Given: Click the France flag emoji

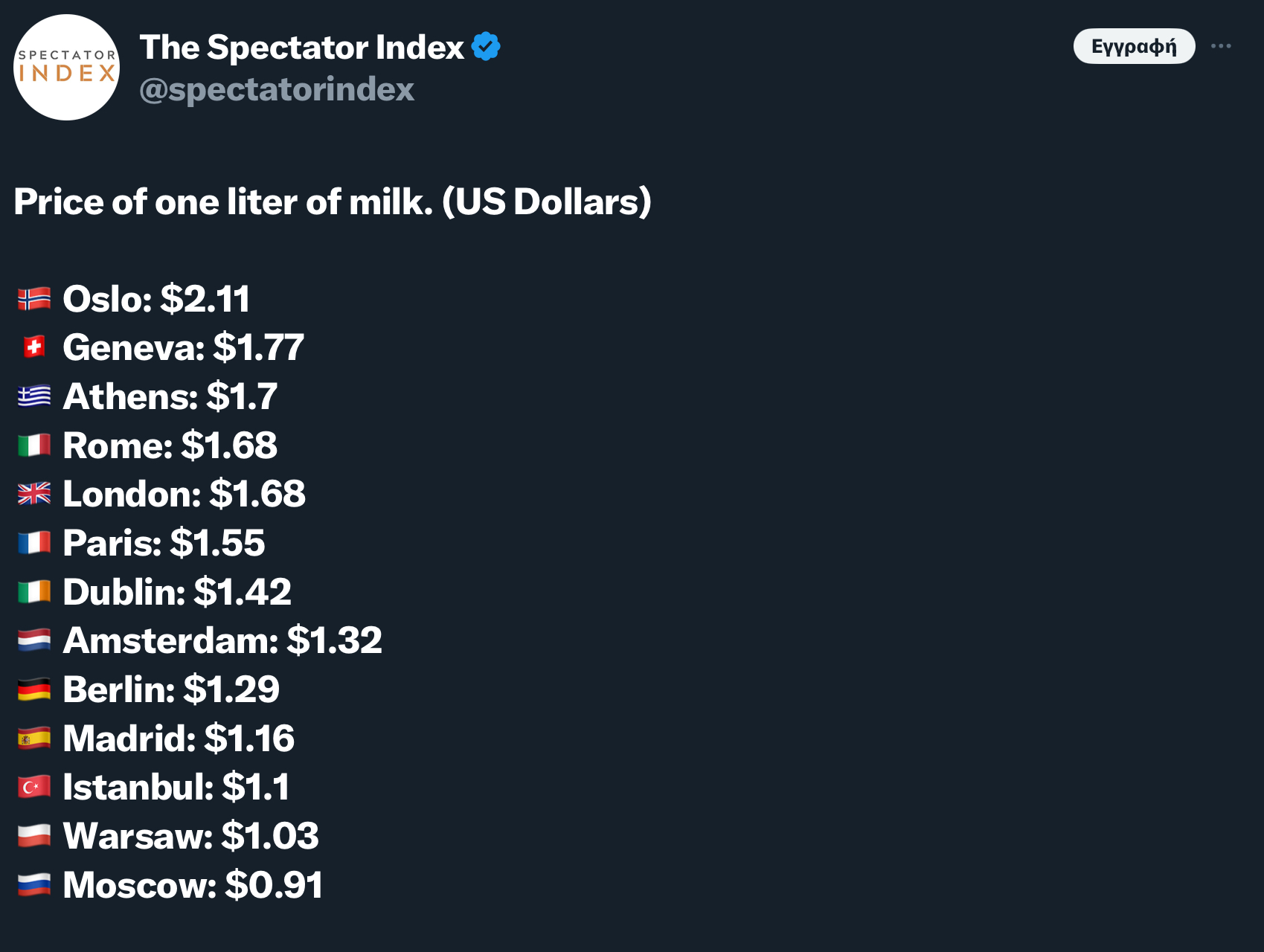Looking at the screenshot, I should (34, 543).
